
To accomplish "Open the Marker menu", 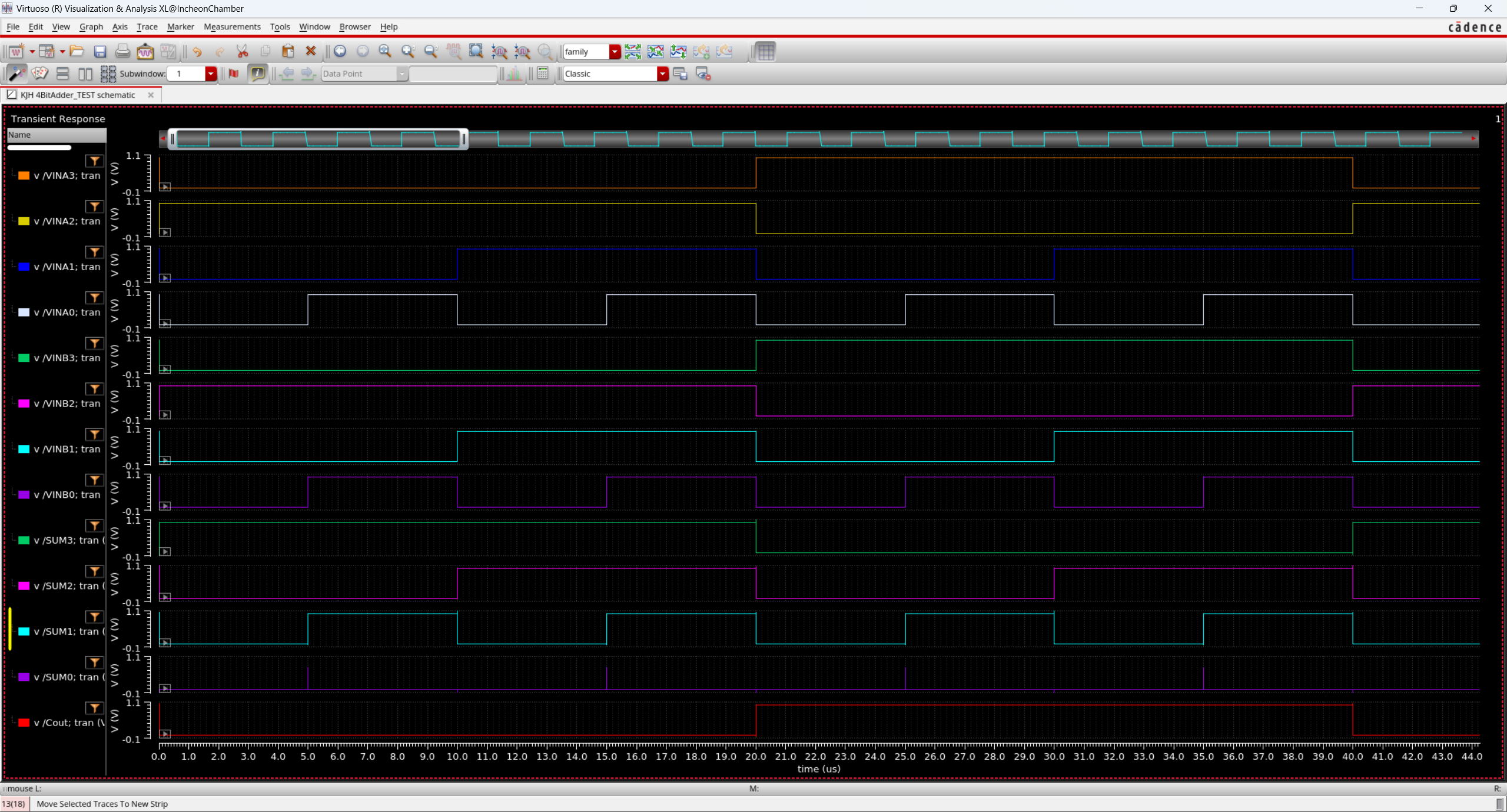I will [x=180, y=26].
